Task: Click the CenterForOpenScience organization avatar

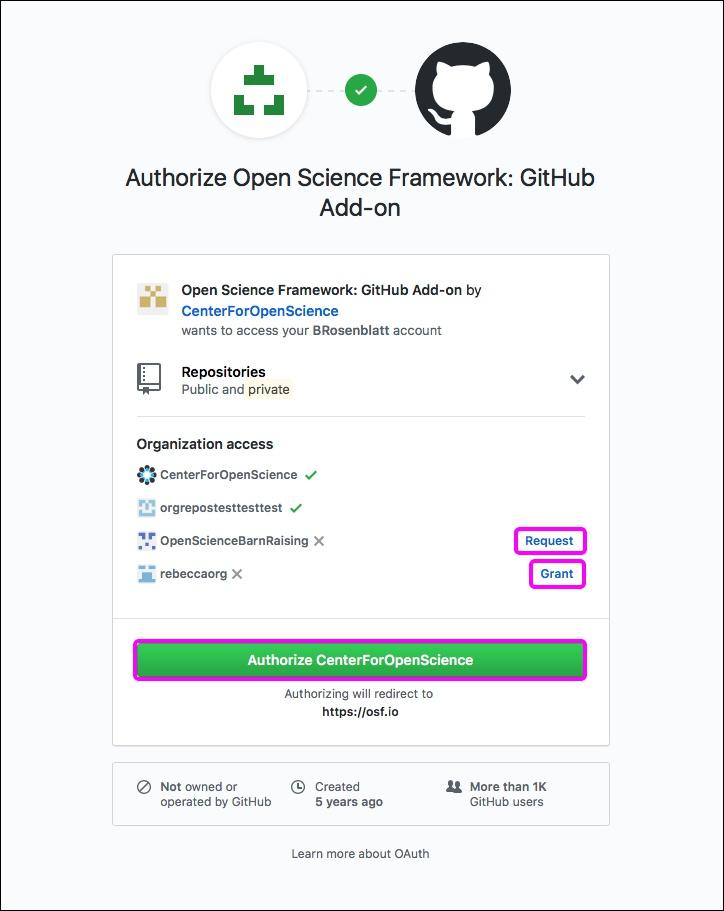Action: (145, 474)
